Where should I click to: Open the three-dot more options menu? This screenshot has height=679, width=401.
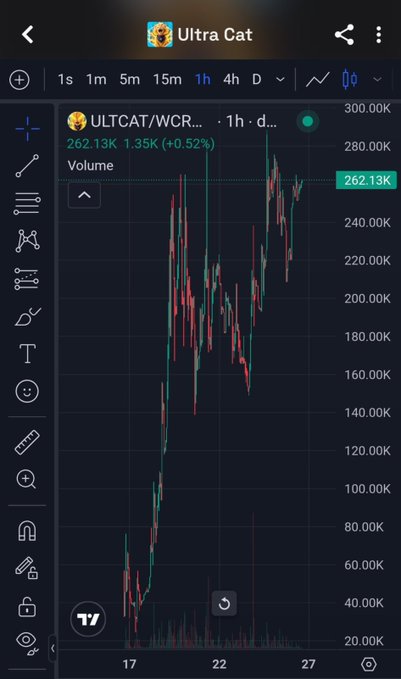tap(378, 35)
